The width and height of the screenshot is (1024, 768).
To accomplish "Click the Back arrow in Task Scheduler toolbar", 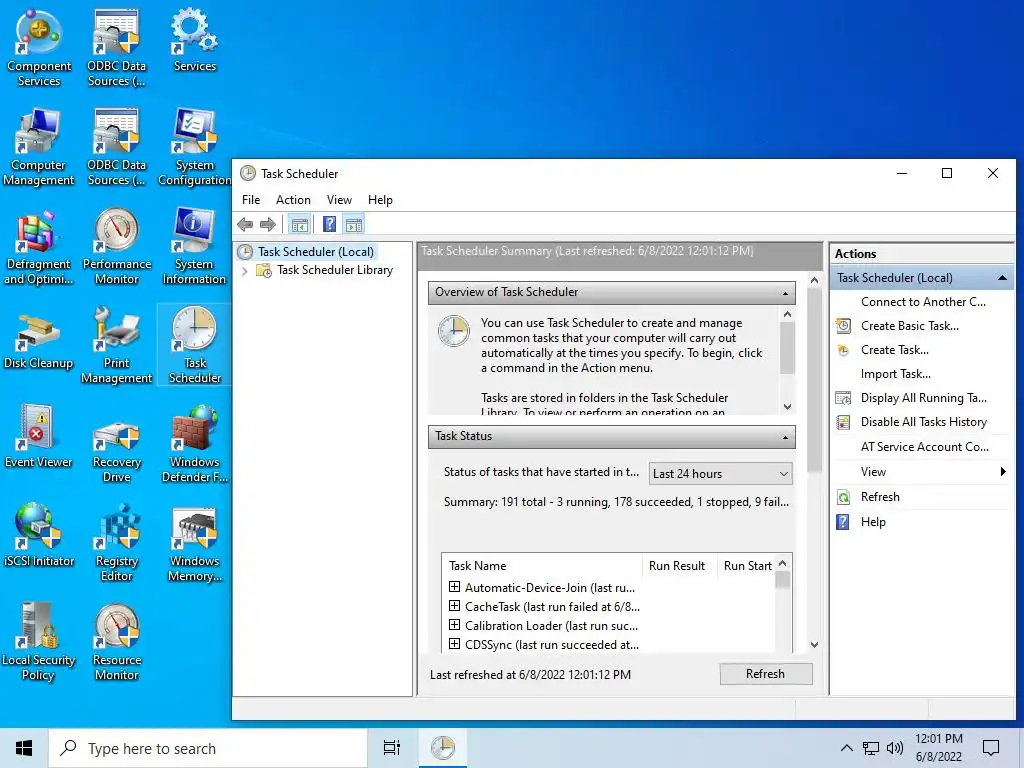I will coord(245,225).
